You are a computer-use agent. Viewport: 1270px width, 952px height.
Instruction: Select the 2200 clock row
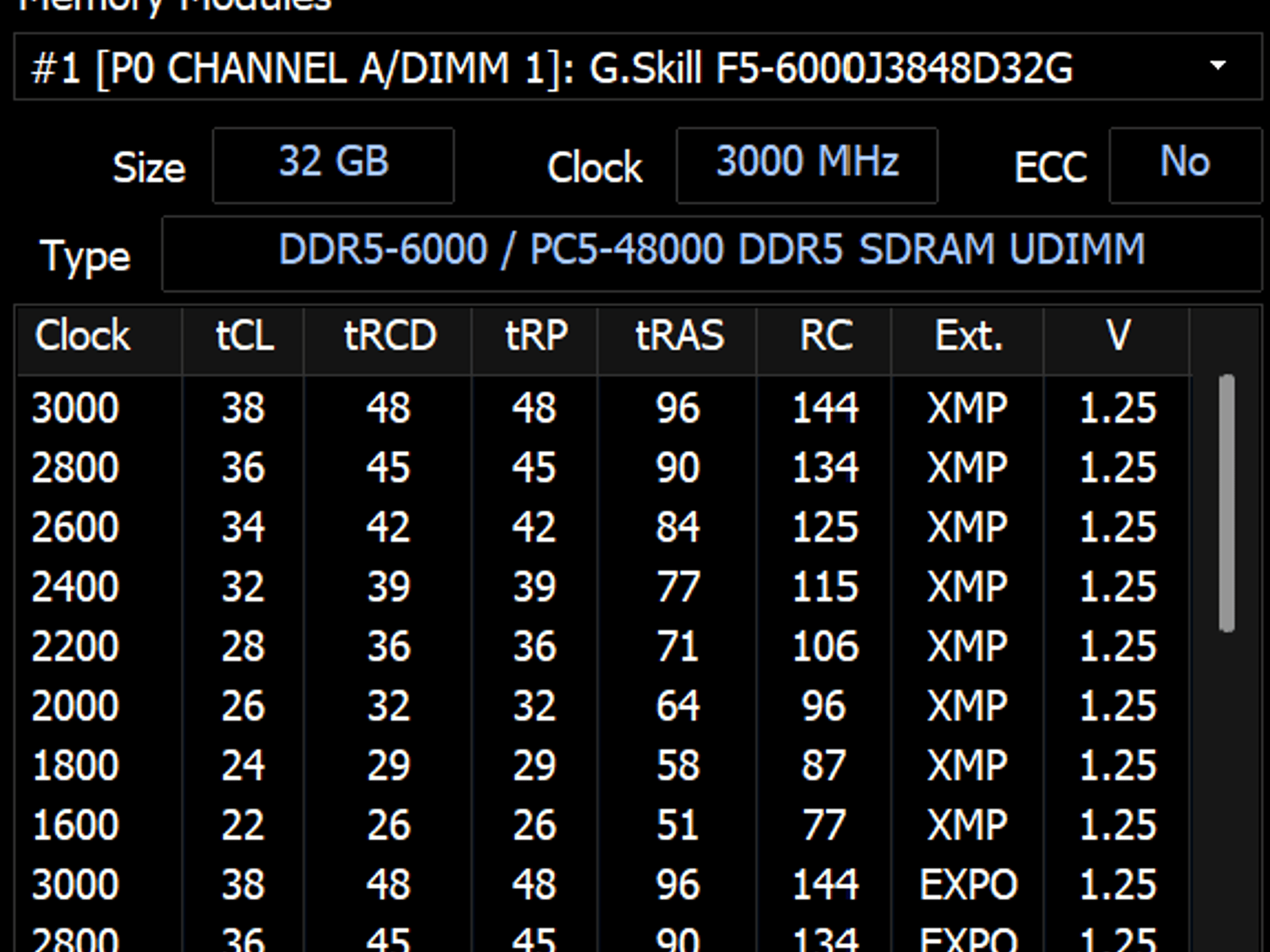[x=604, y=646]
